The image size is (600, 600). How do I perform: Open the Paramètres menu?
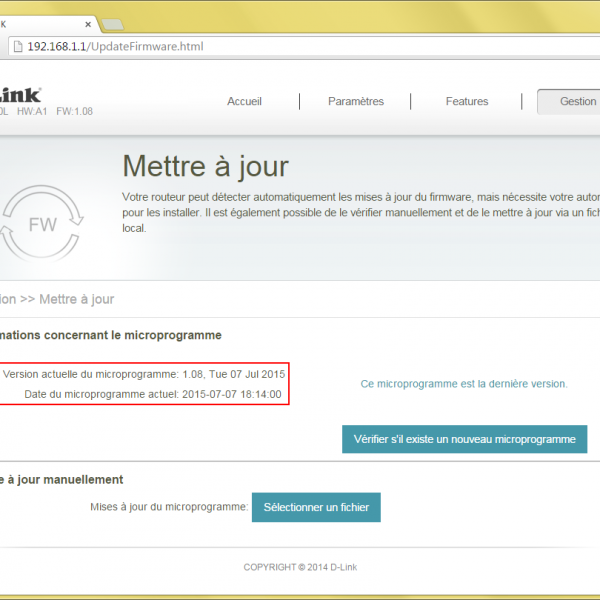click(x=355, y=101)
